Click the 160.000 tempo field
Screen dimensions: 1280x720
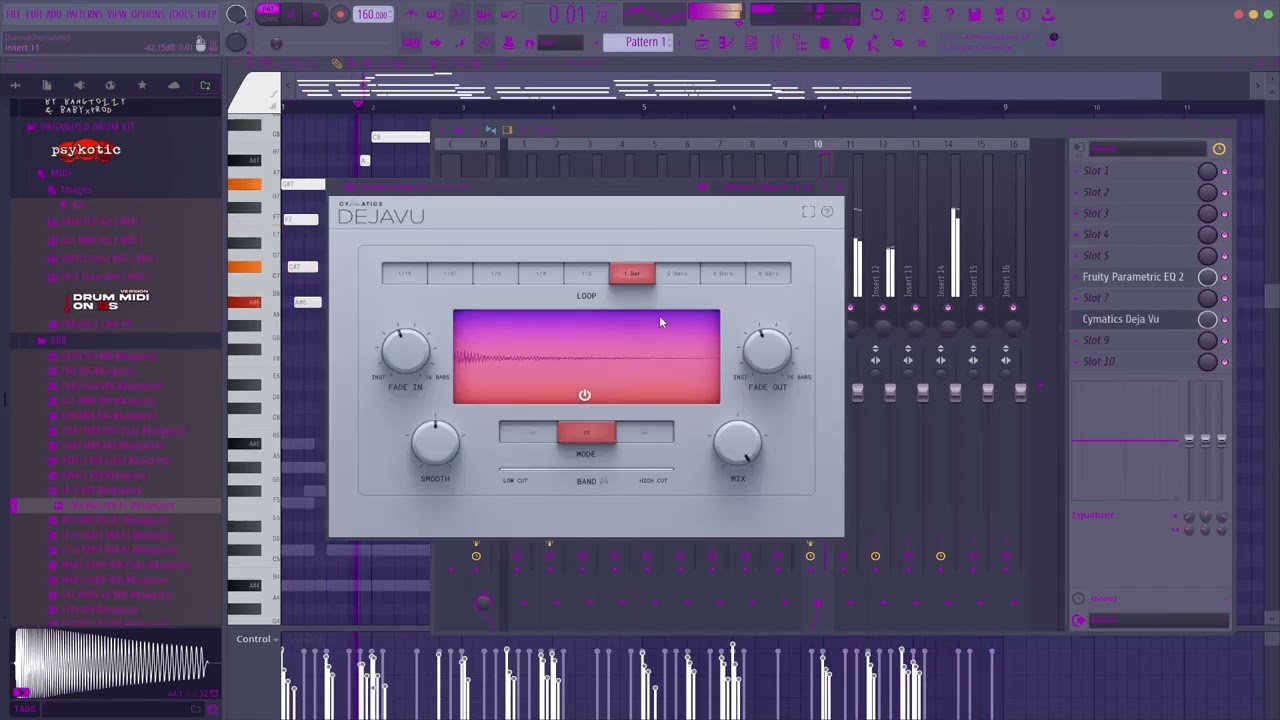click(x=372, y=15)
